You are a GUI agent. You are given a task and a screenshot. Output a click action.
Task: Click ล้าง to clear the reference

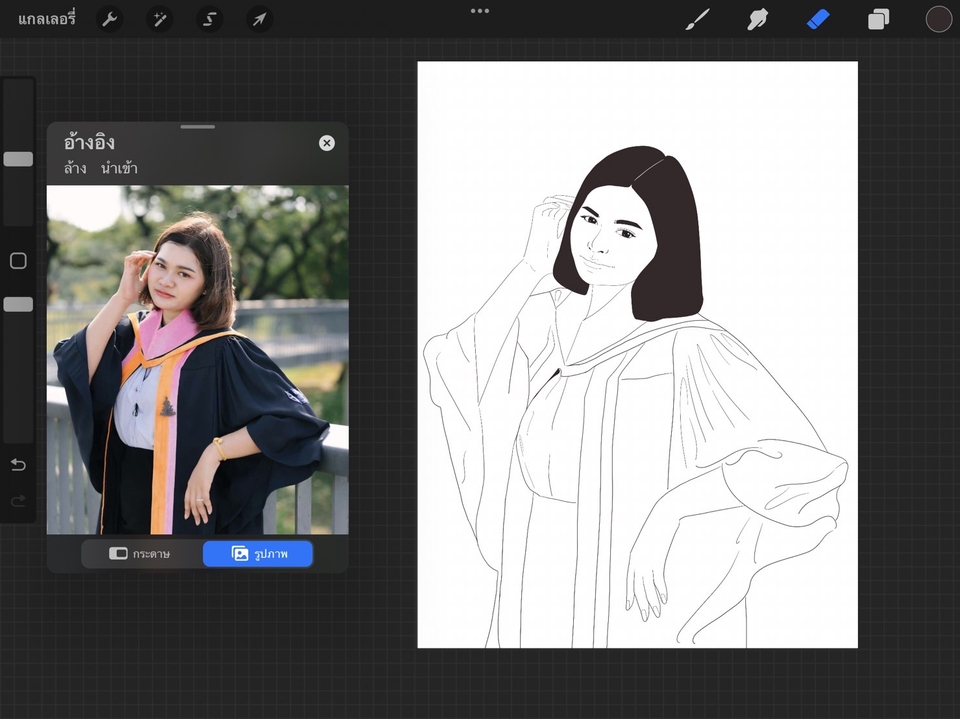click(75, 168)
